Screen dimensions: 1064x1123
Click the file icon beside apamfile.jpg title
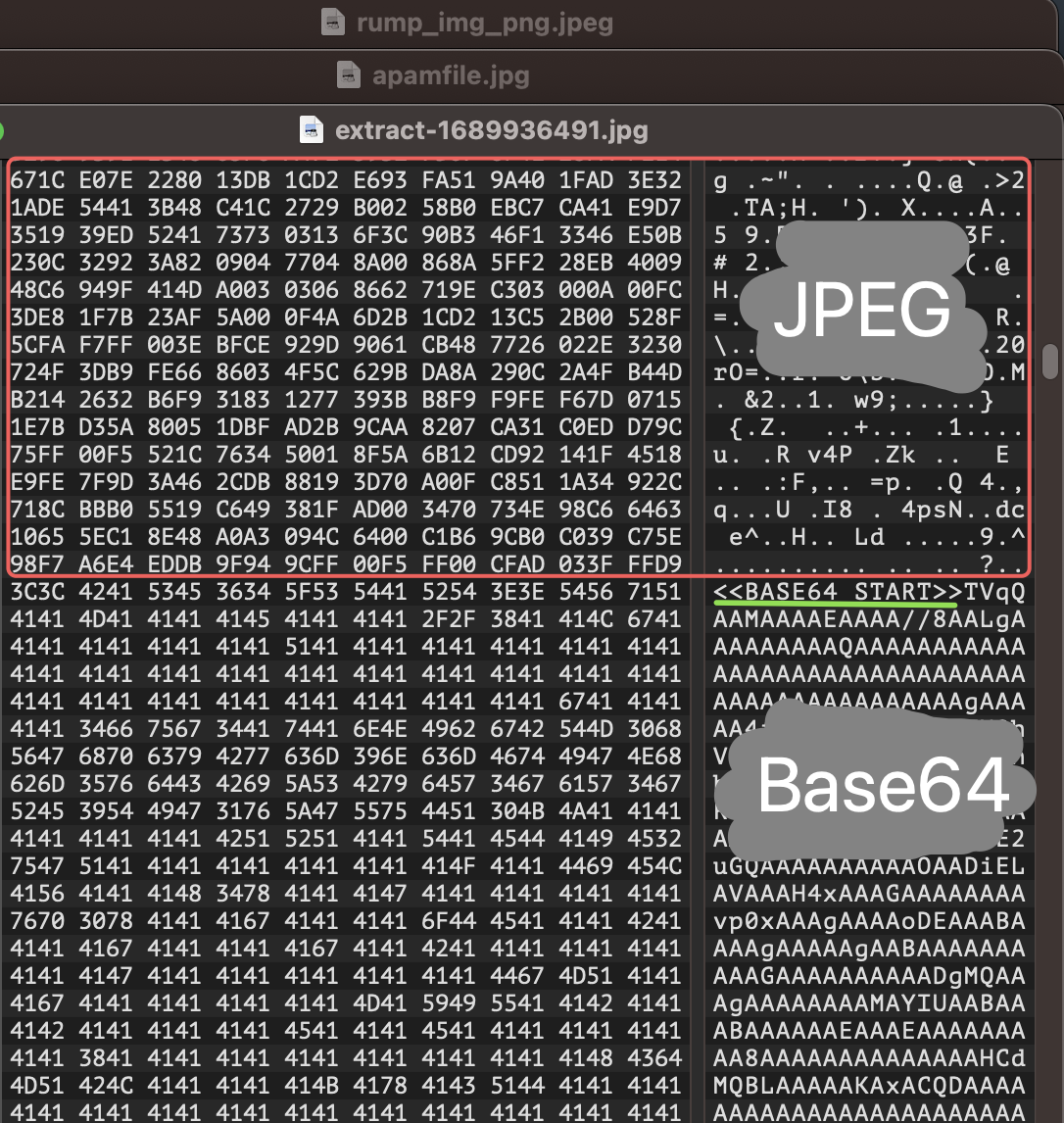coord(349,74)
